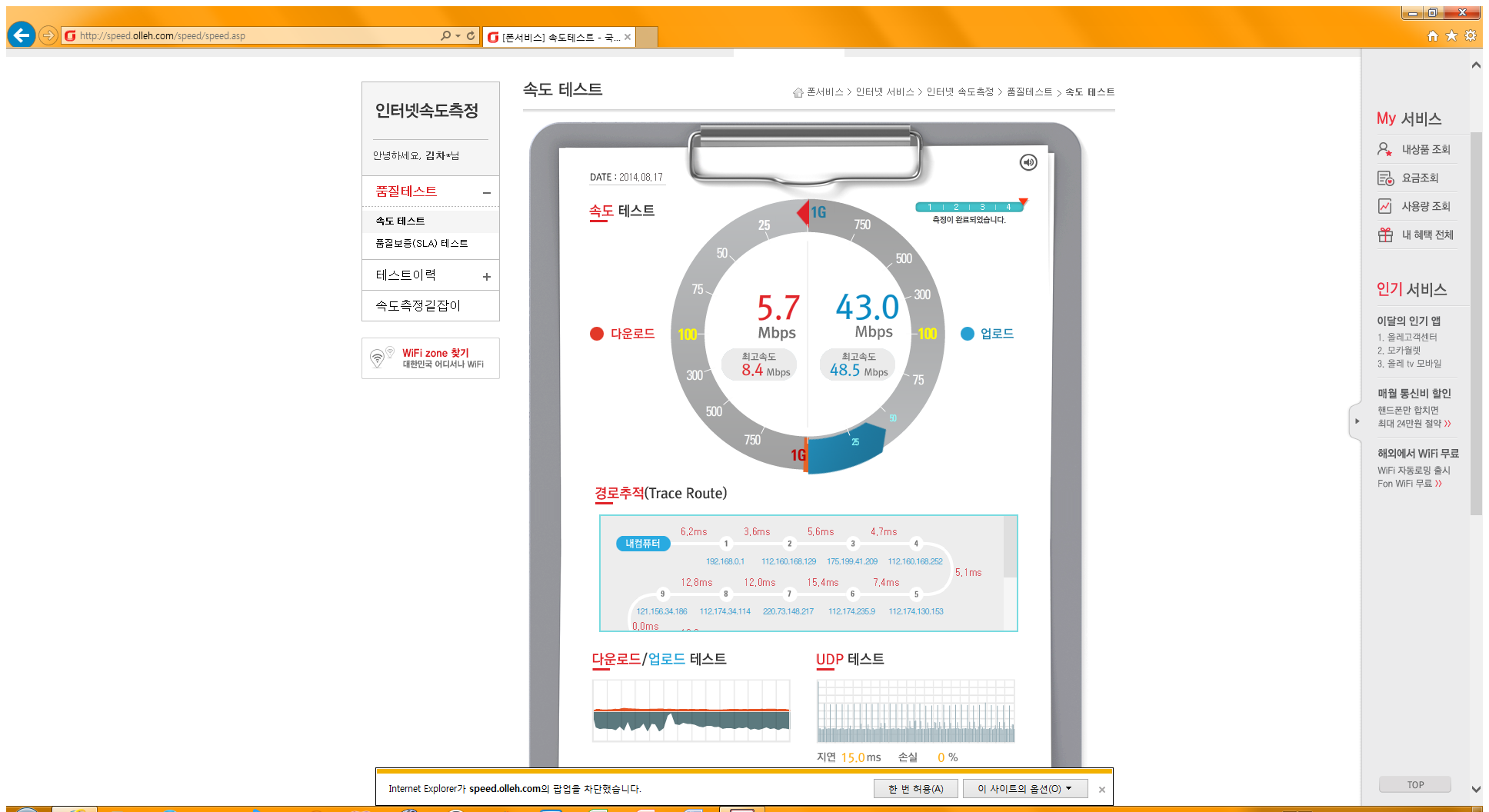Click the 내 혜택 전체 gift icon
This screenshot has width=1489, height=812.
[1385, 235]
